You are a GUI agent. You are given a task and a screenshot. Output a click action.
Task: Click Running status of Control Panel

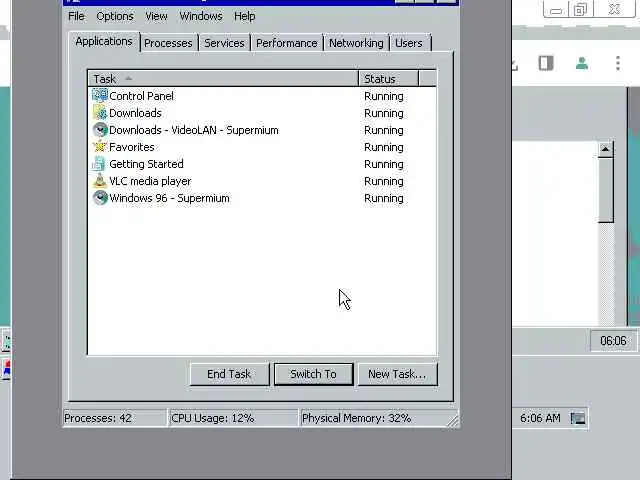[384, 96]
